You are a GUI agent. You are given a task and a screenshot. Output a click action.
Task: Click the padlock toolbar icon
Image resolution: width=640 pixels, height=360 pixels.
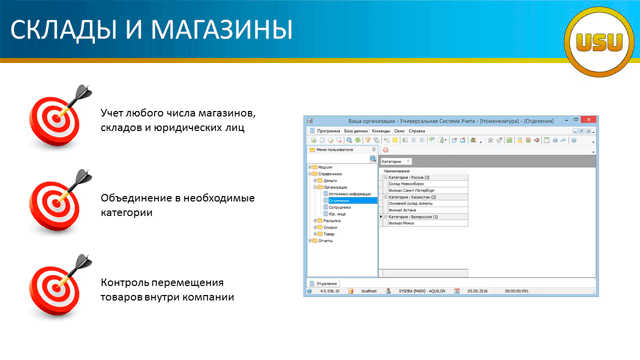coord(519,140)
